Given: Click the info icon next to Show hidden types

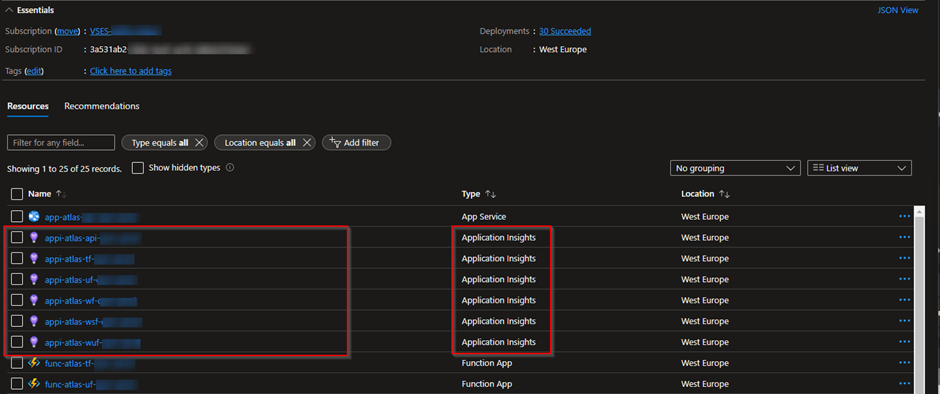Looking at the screenshot, I should [x=230, y=168].
